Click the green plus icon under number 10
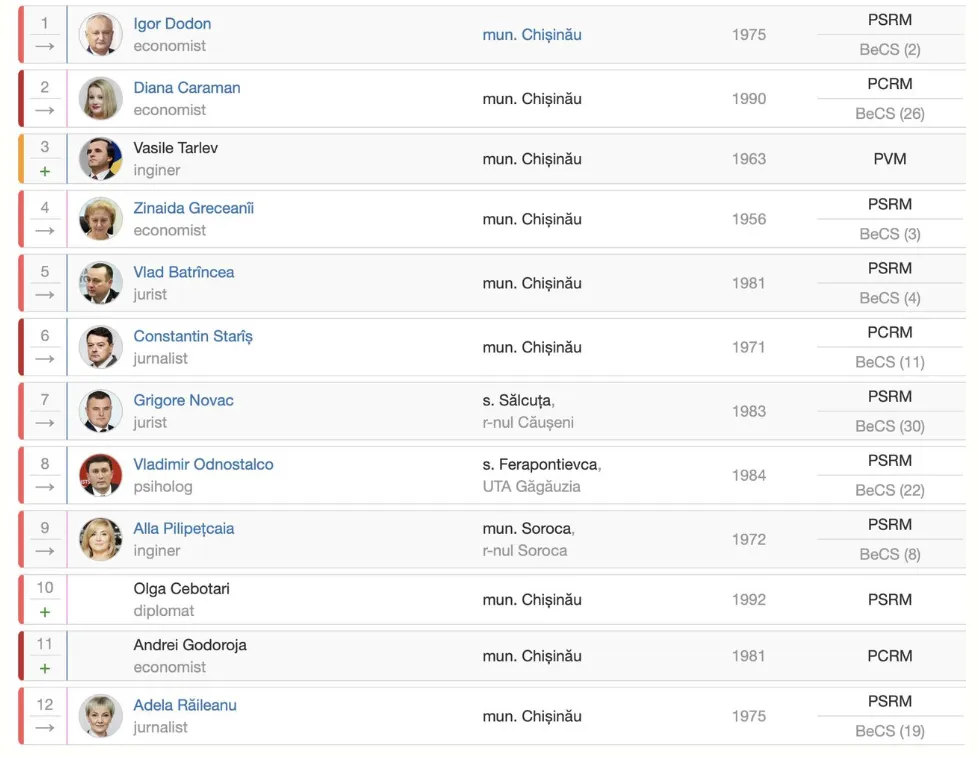The height and width of the screenshot is (757, 978). (x=44, y=612)
